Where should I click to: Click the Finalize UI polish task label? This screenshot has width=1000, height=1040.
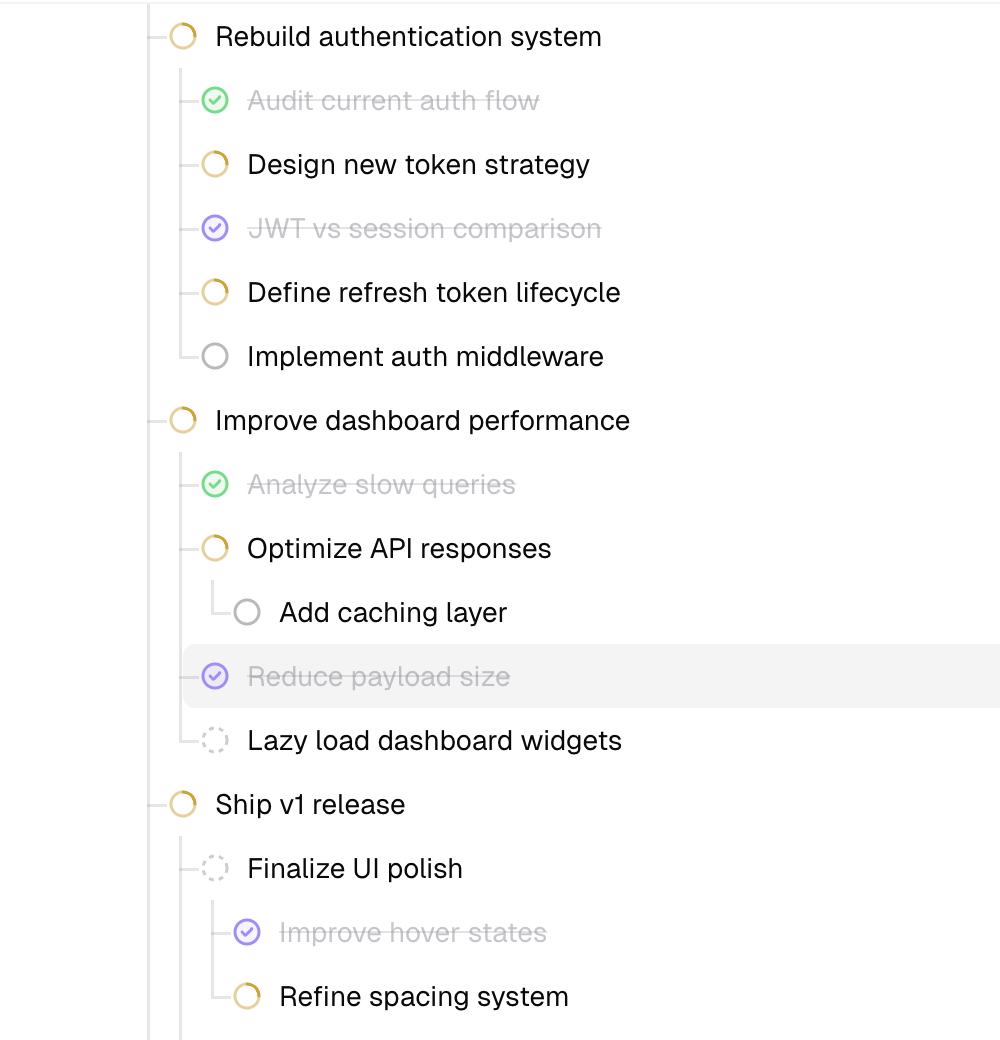[355, 868]
